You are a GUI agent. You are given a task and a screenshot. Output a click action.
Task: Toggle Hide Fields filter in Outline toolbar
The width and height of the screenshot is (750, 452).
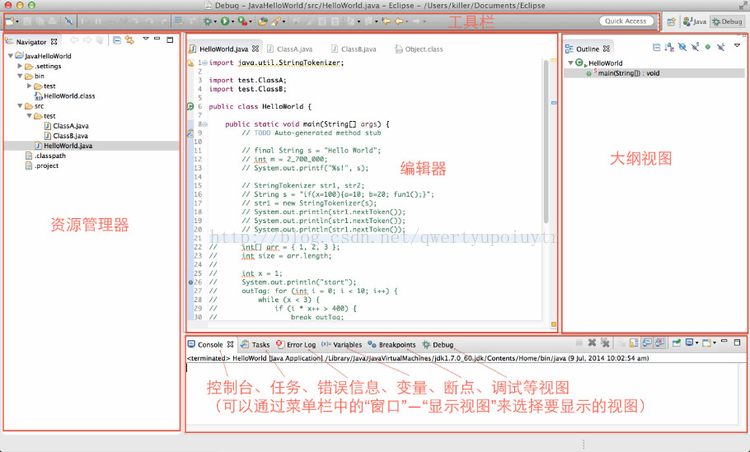(x=683, y=47)
